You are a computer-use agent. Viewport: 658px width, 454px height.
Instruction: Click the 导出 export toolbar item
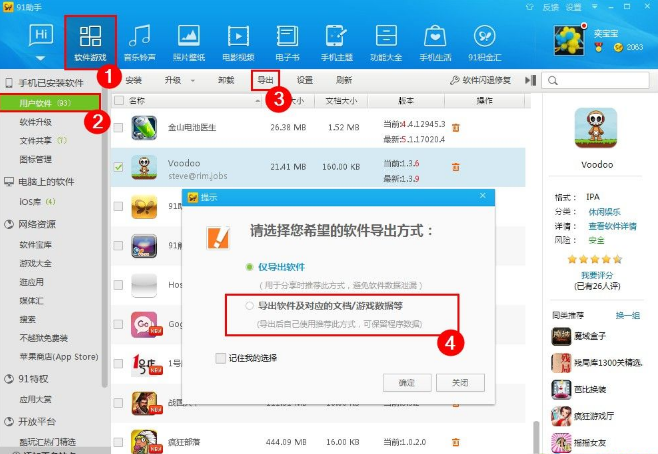[264, 79]
